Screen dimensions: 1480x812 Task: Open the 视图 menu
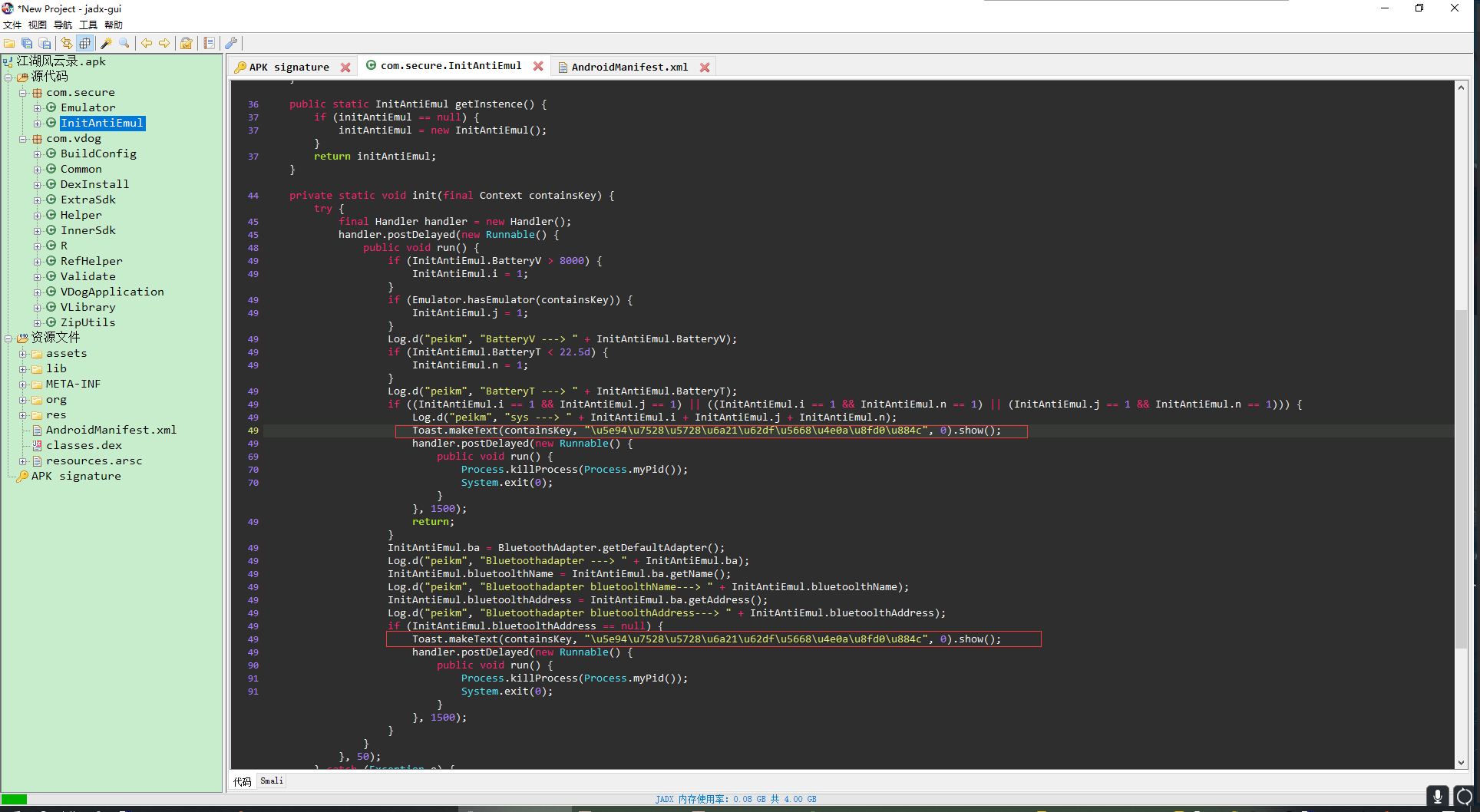click(x=38, y=25)
